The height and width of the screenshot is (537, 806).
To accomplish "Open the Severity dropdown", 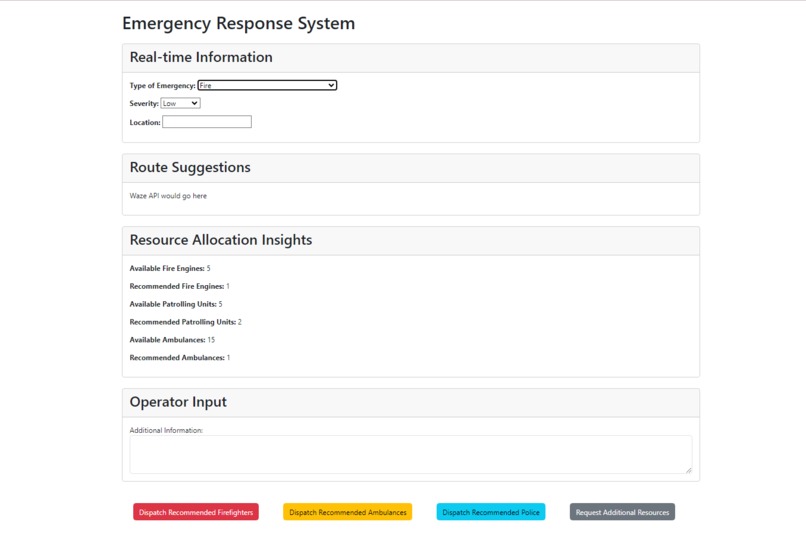I will coord(180,103).
